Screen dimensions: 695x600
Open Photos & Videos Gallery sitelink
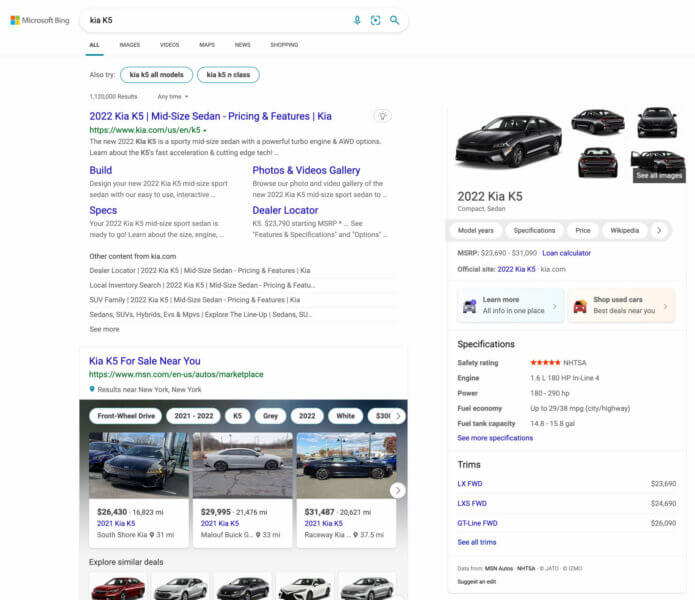[306, 170]
